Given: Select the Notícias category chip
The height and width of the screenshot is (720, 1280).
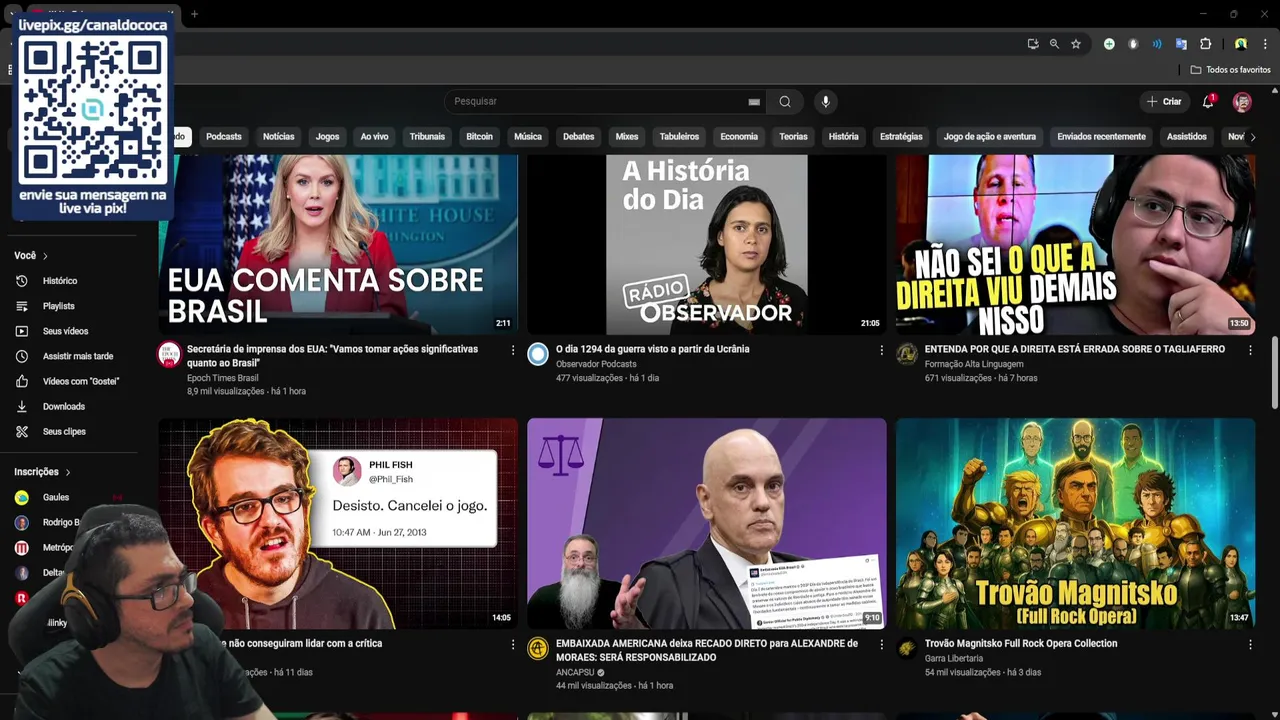Looking at the screenshot, I should click(x=278, y=137).
